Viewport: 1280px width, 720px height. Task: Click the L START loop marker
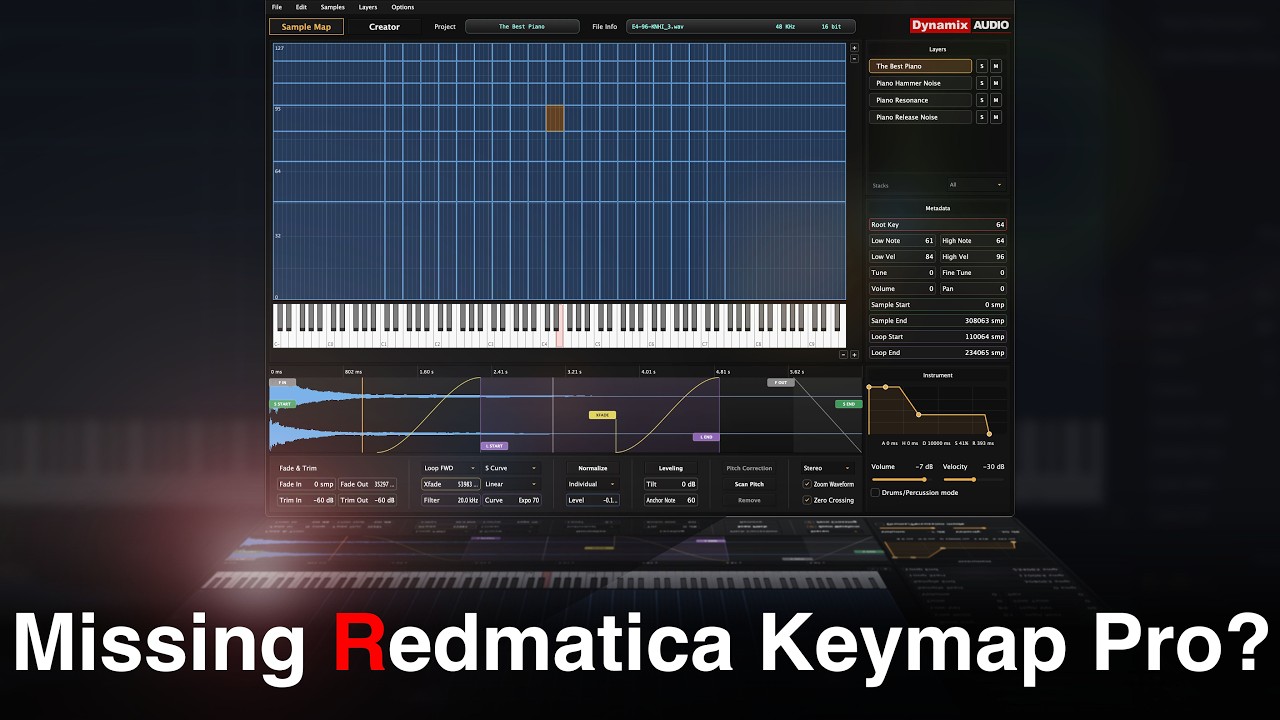click(494, 446)
